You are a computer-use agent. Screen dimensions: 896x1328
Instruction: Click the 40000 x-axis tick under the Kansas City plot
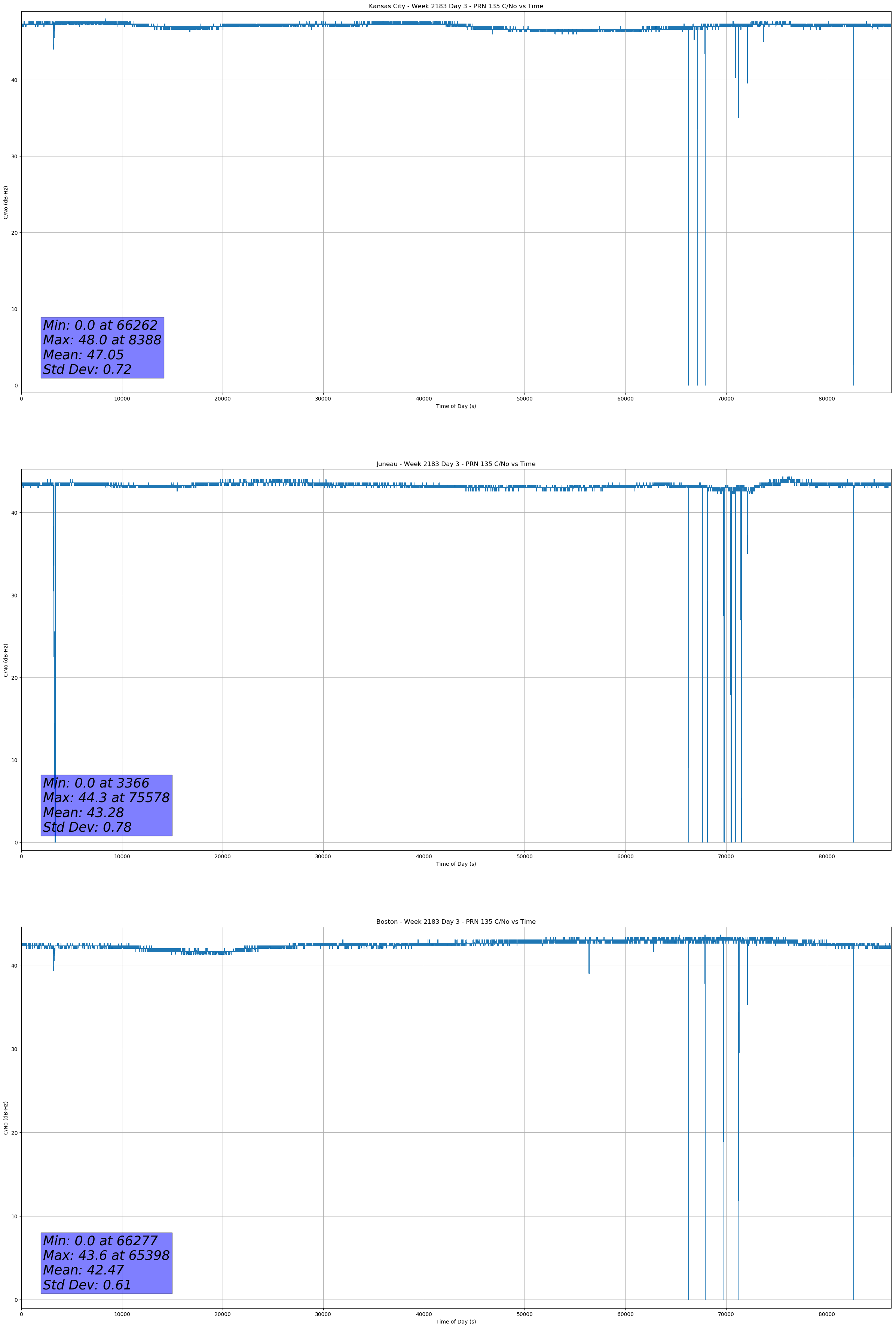tap(424, 399)
